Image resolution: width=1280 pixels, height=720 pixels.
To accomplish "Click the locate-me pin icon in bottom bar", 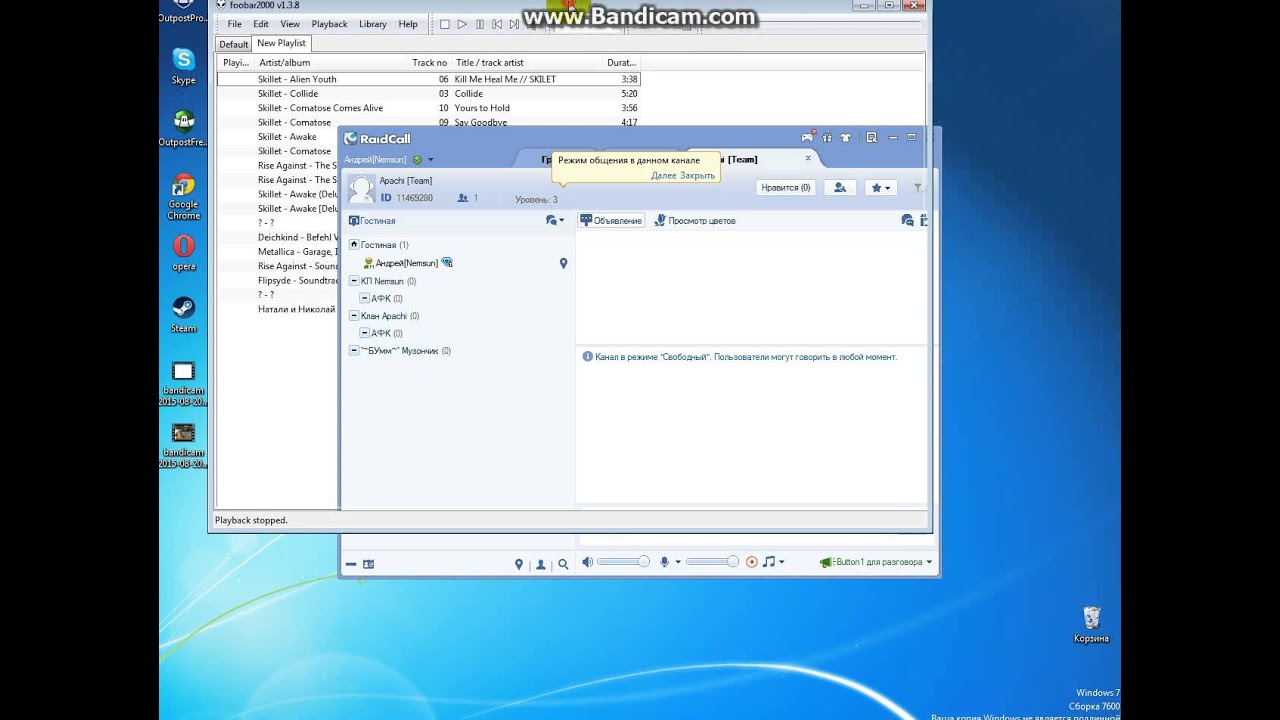I will tap(518, 564).
